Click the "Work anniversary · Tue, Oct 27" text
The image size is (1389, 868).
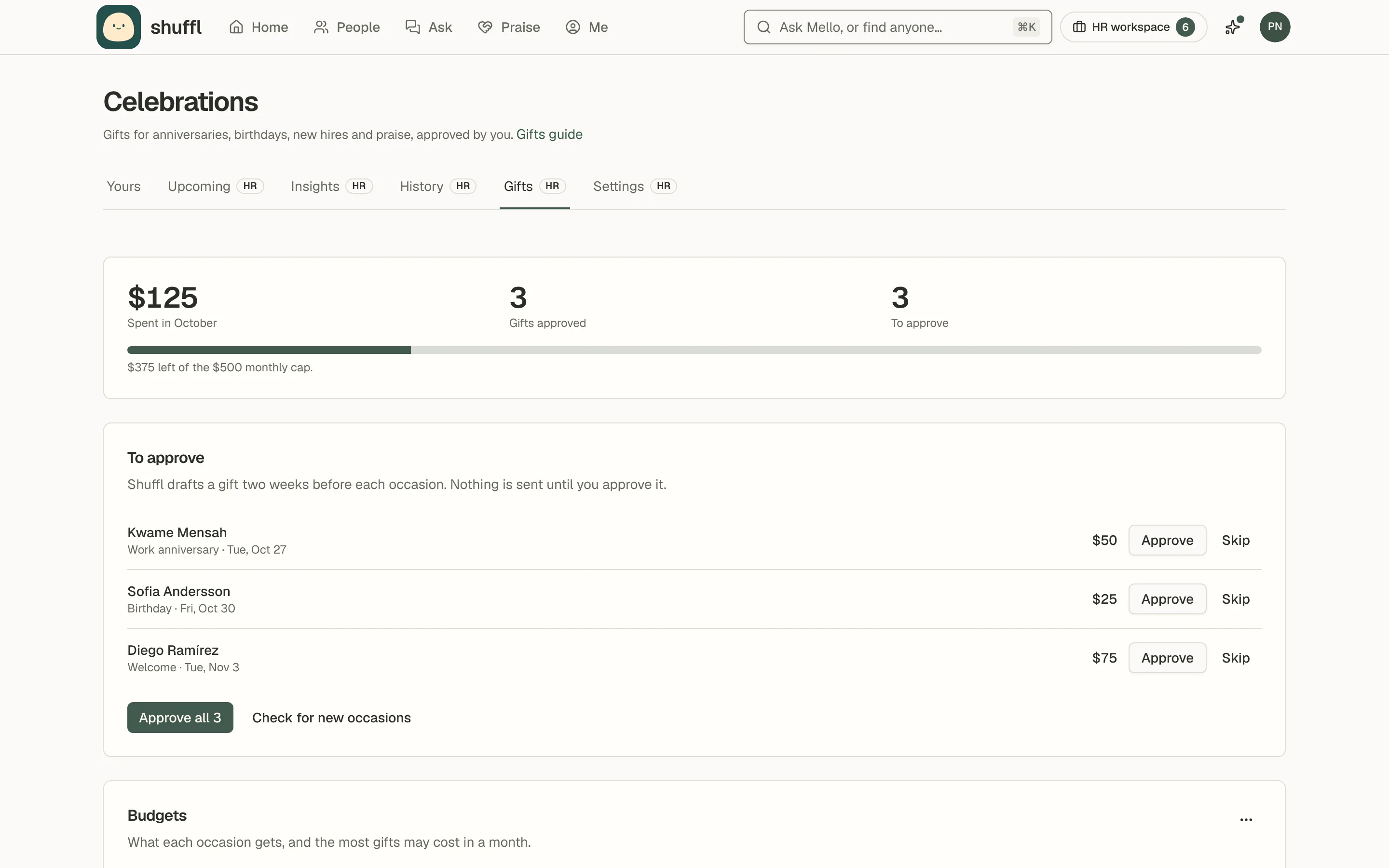206,550
